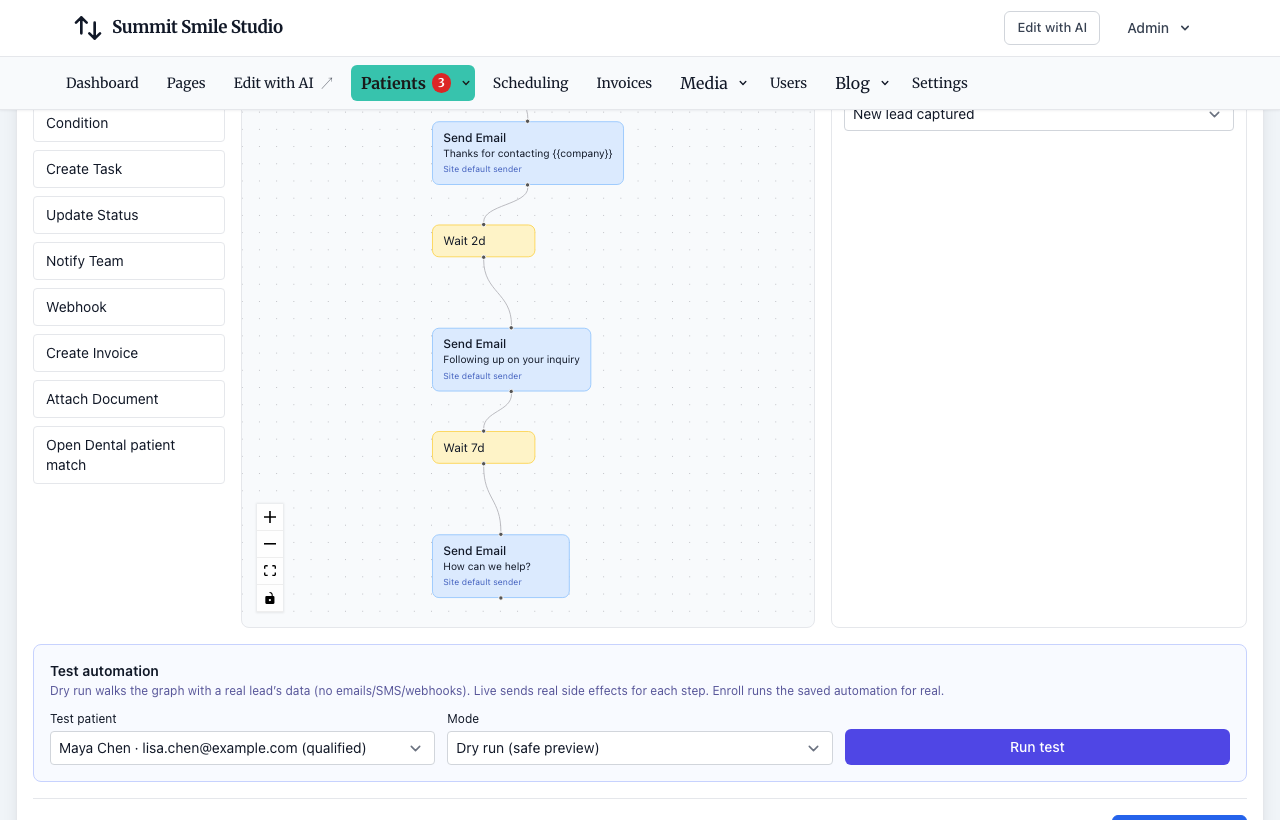1280x820 pixels.
Task: Open the Settings tab
Action: pos(940,83)
